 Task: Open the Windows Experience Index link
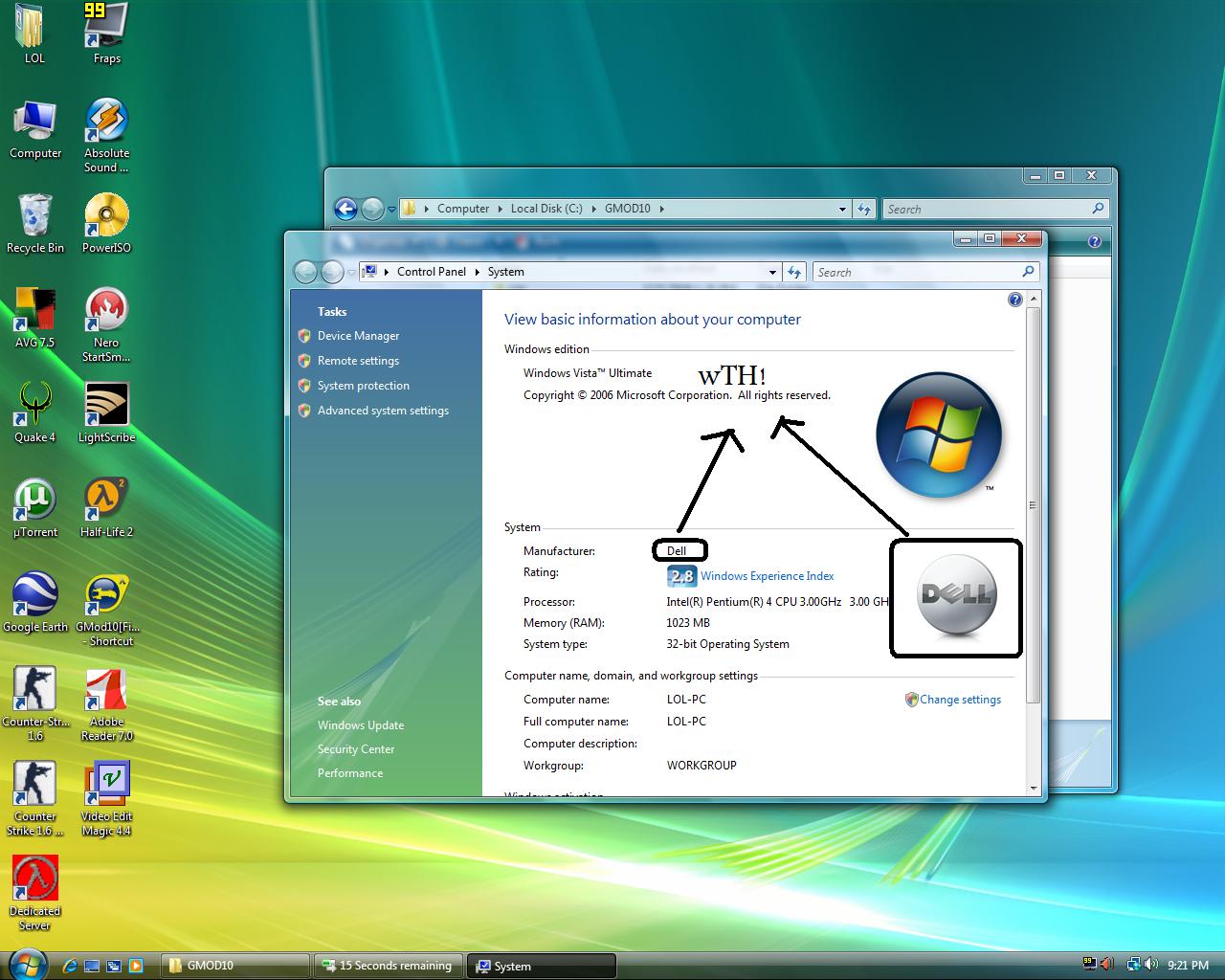tap(767, 576)
